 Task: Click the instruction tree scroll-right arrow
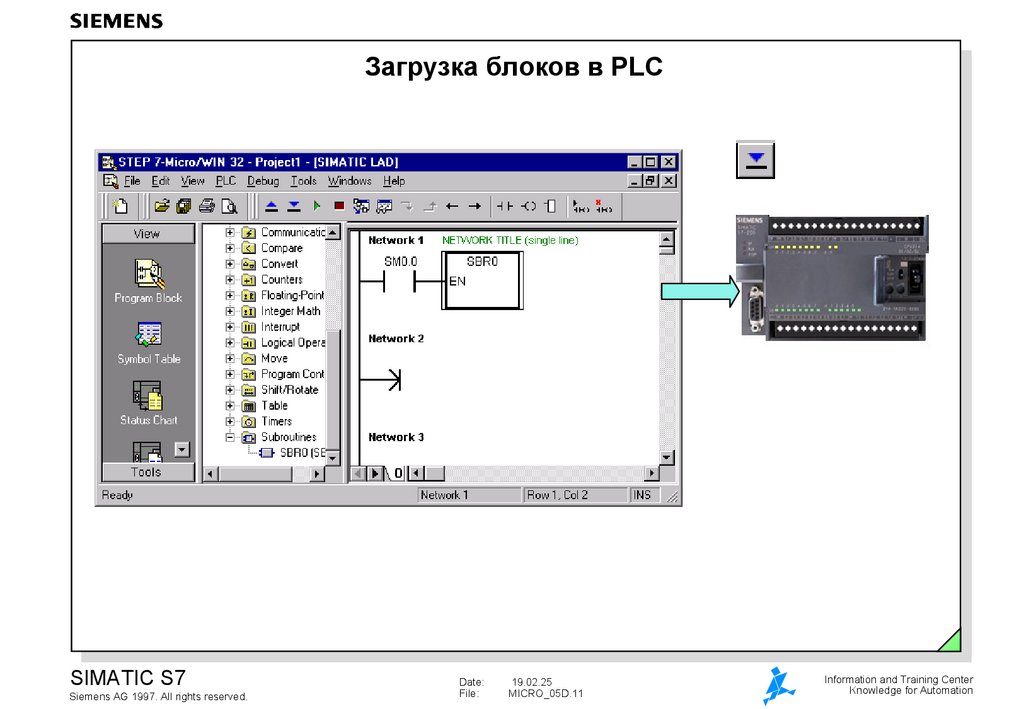pos(317,473)
